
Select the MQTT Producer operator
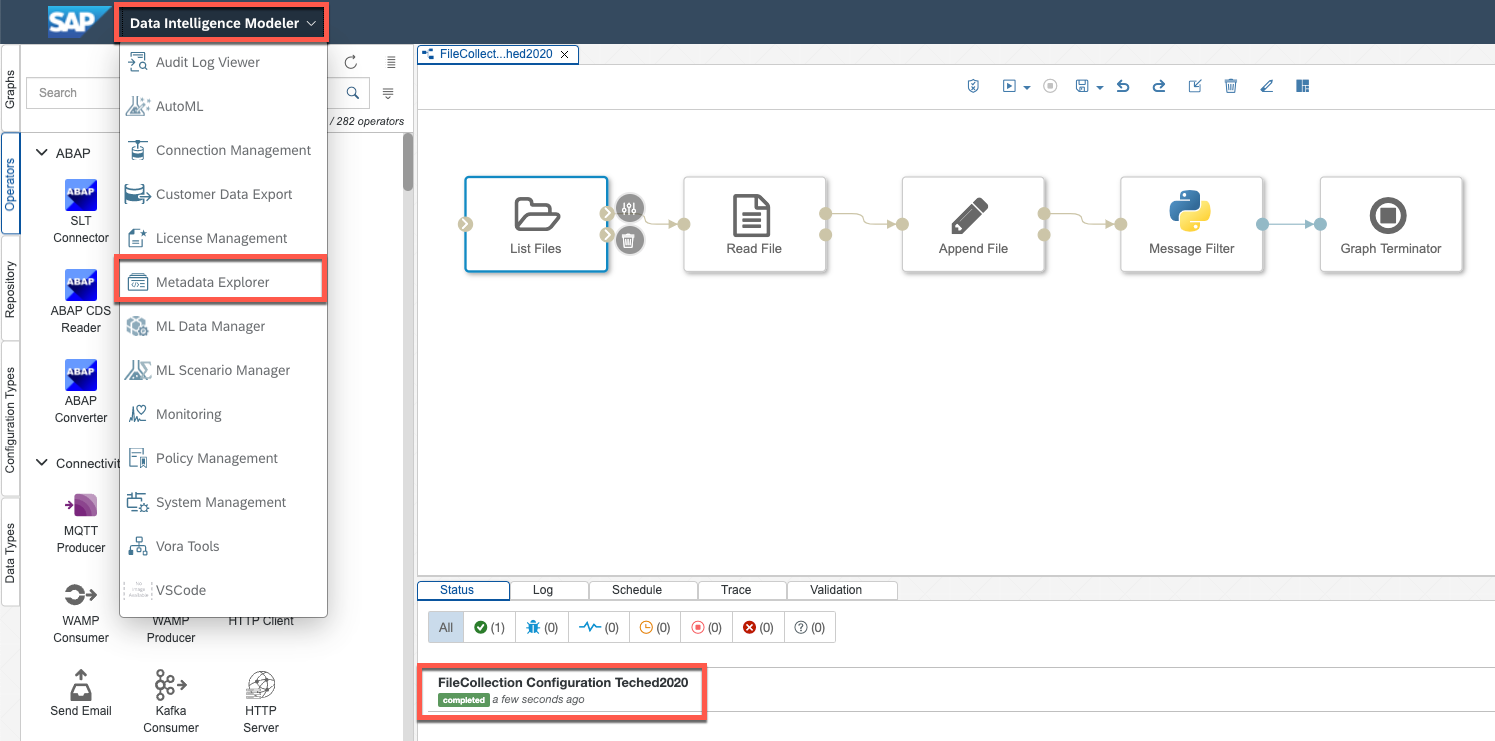click(x=81, y=522)
